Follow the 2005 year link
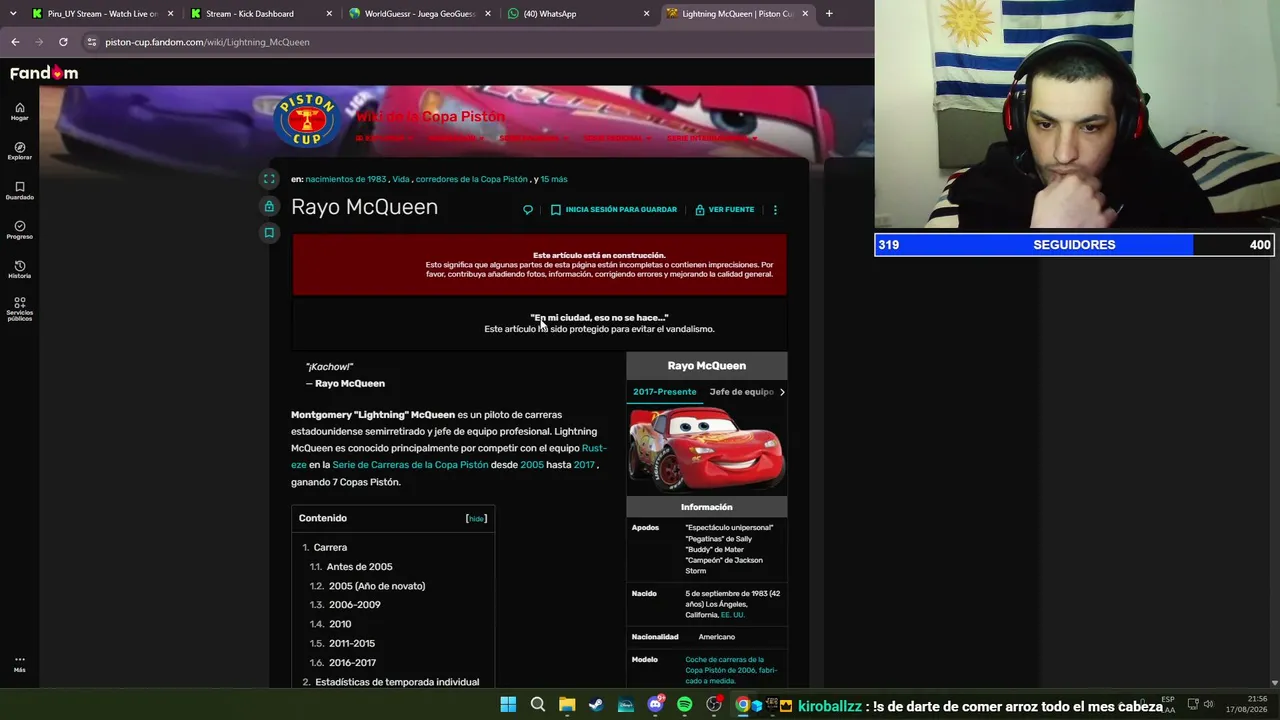This screenshot has height=720, width=1280. 532,465
